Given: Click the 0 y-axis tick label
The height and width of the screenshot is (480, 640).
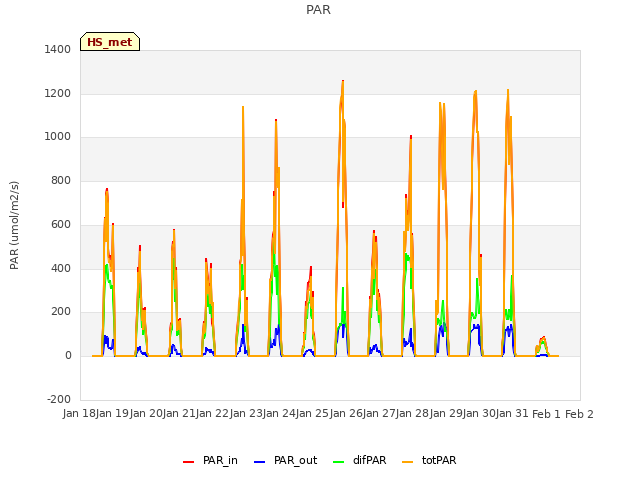Looking at the screenshot, I should (x=68, y=356).
